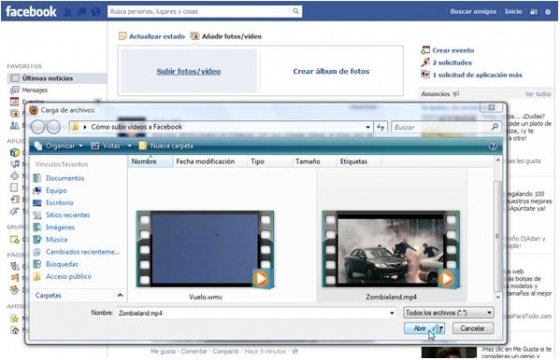Screen dimensions: 560x360
Task: Click the Búsquedas icon in favorites
Action: click(x=37, y=264)
